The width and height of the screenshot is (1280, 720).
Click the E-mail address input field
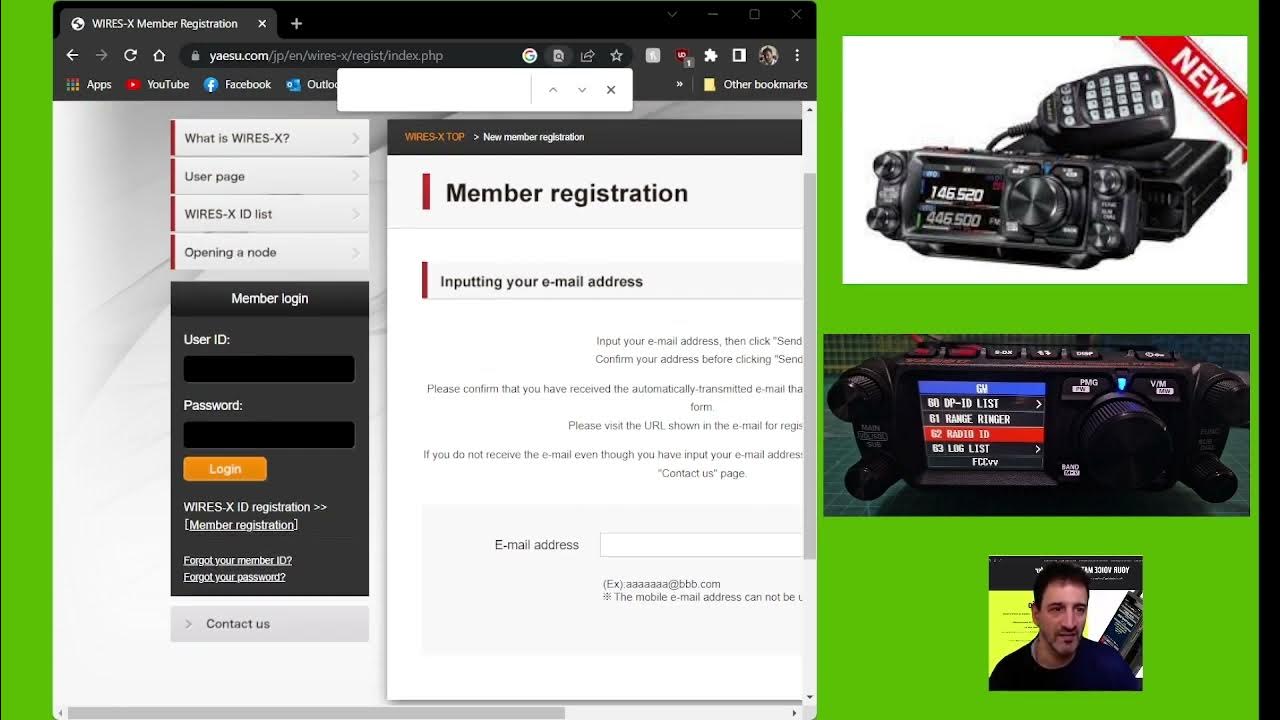pos(701,545)
